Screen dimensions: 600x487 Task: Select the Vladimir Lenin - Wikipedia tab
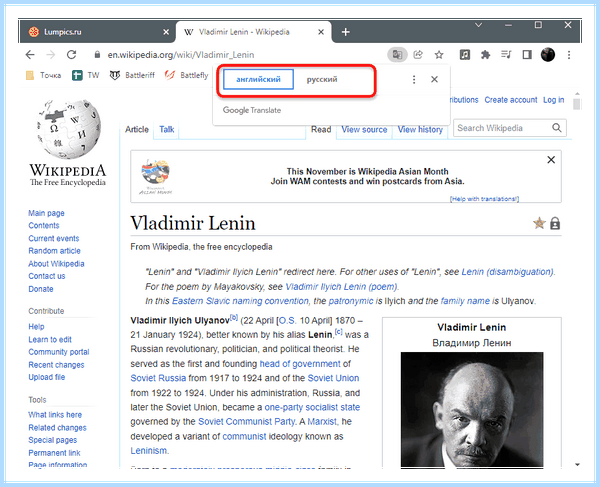point(254,32)
